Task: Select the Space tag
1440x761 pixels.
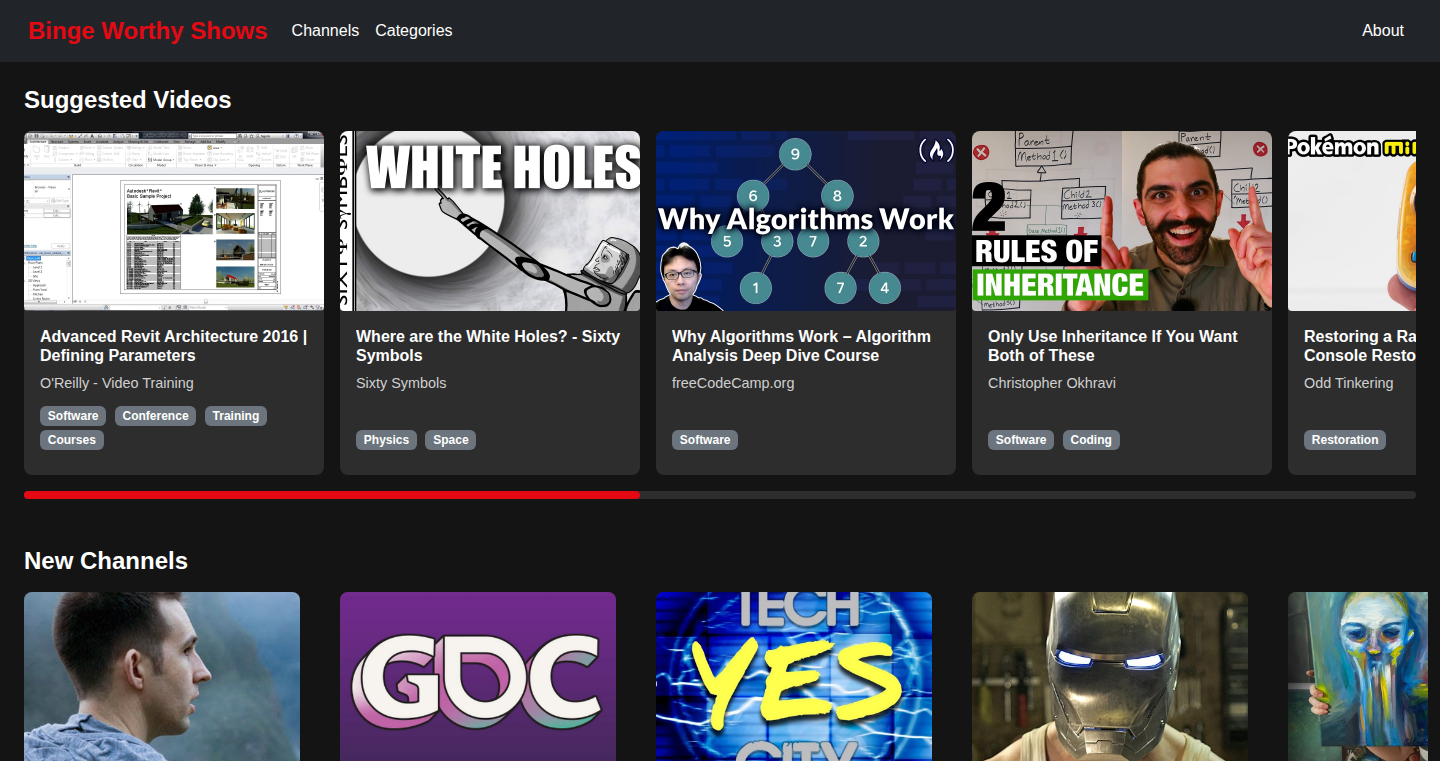Action: point(451,440)
